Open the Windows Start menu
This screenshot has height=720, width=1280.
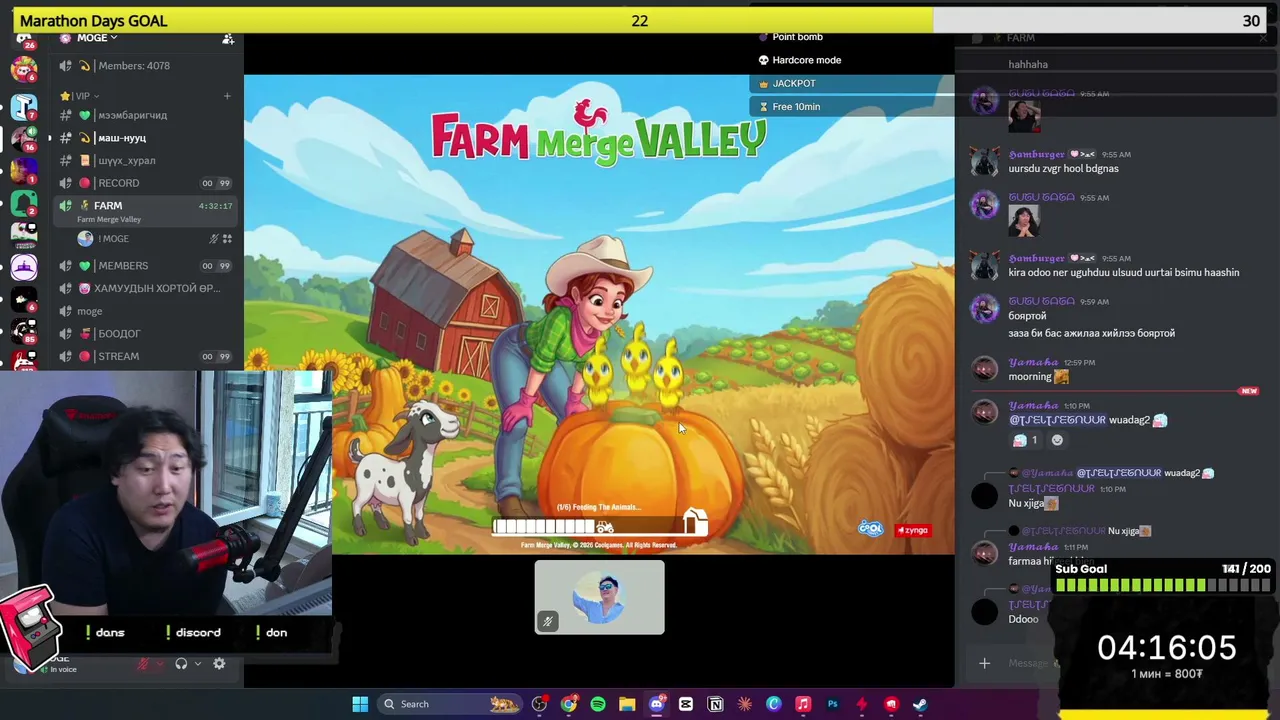click(x=360, y=704)
